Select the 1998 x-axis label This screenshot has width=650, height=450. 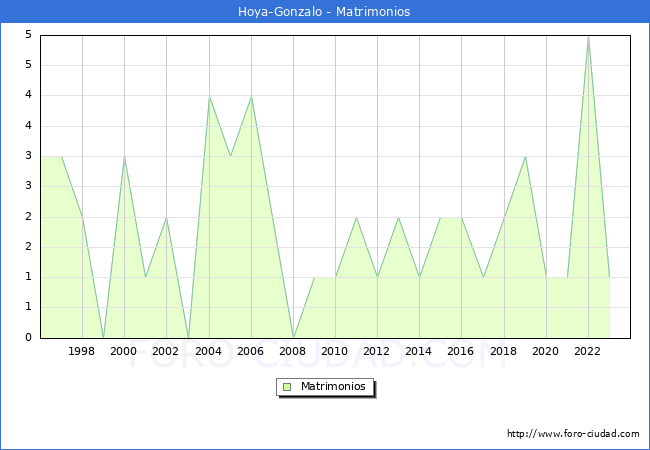click(82, 351)
